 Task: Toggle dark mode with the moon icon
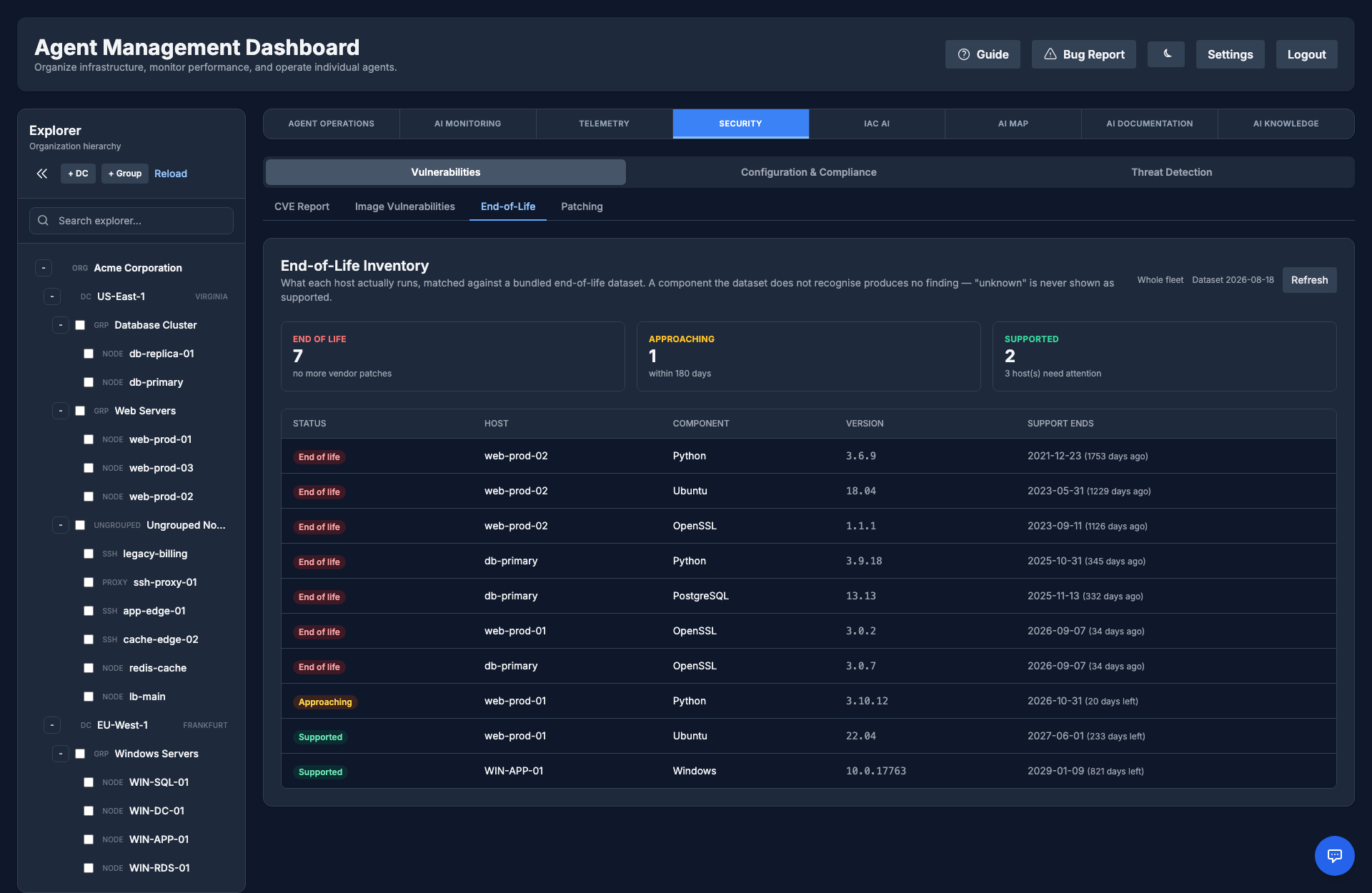pos(1166,54)
